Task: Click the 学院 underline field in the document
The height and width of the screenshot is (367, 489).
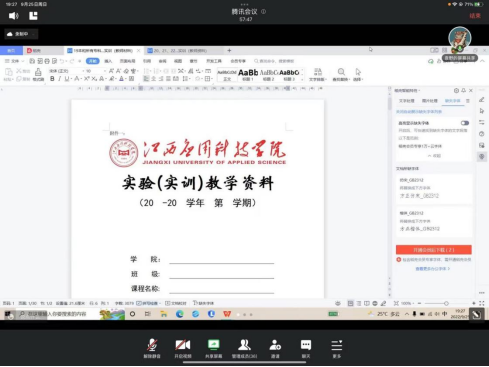Action: click(x=221, y=259)
